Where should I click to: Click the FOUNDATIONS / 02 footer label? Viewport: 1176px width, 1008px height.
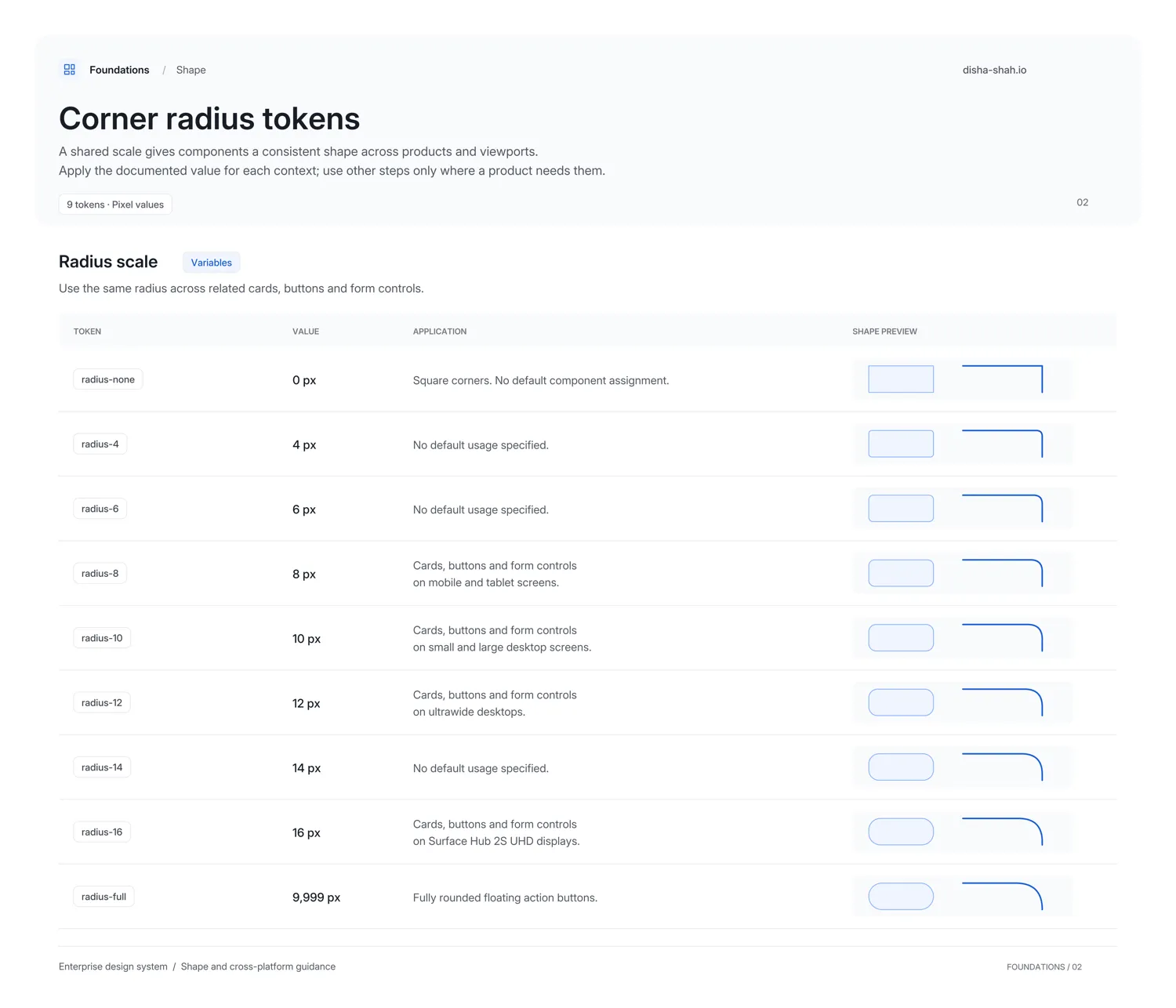[x=1044, y=967]
